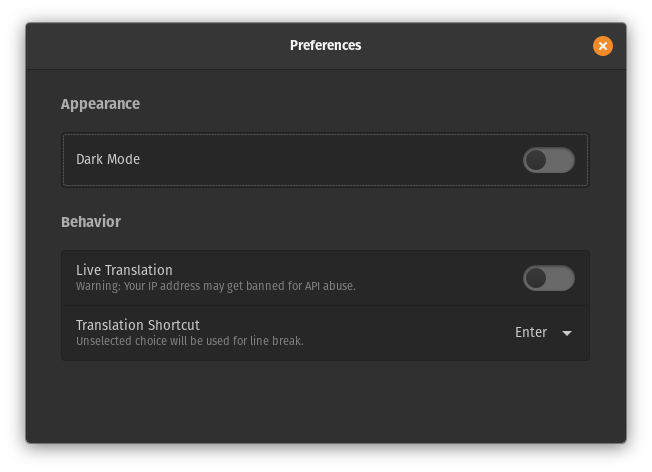Select the Dark Mode label text

pyautogui.click(x=108, y=159)
